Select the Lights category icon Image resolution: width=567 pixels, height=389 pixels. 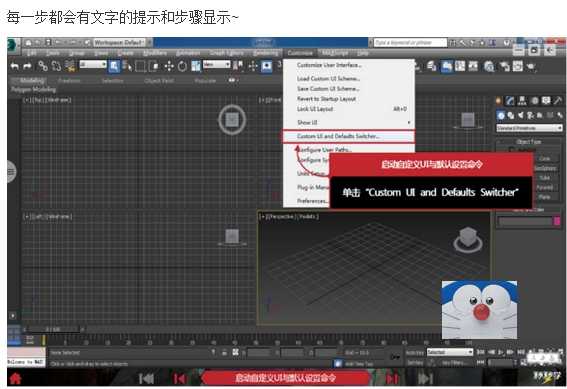point(520,115)
